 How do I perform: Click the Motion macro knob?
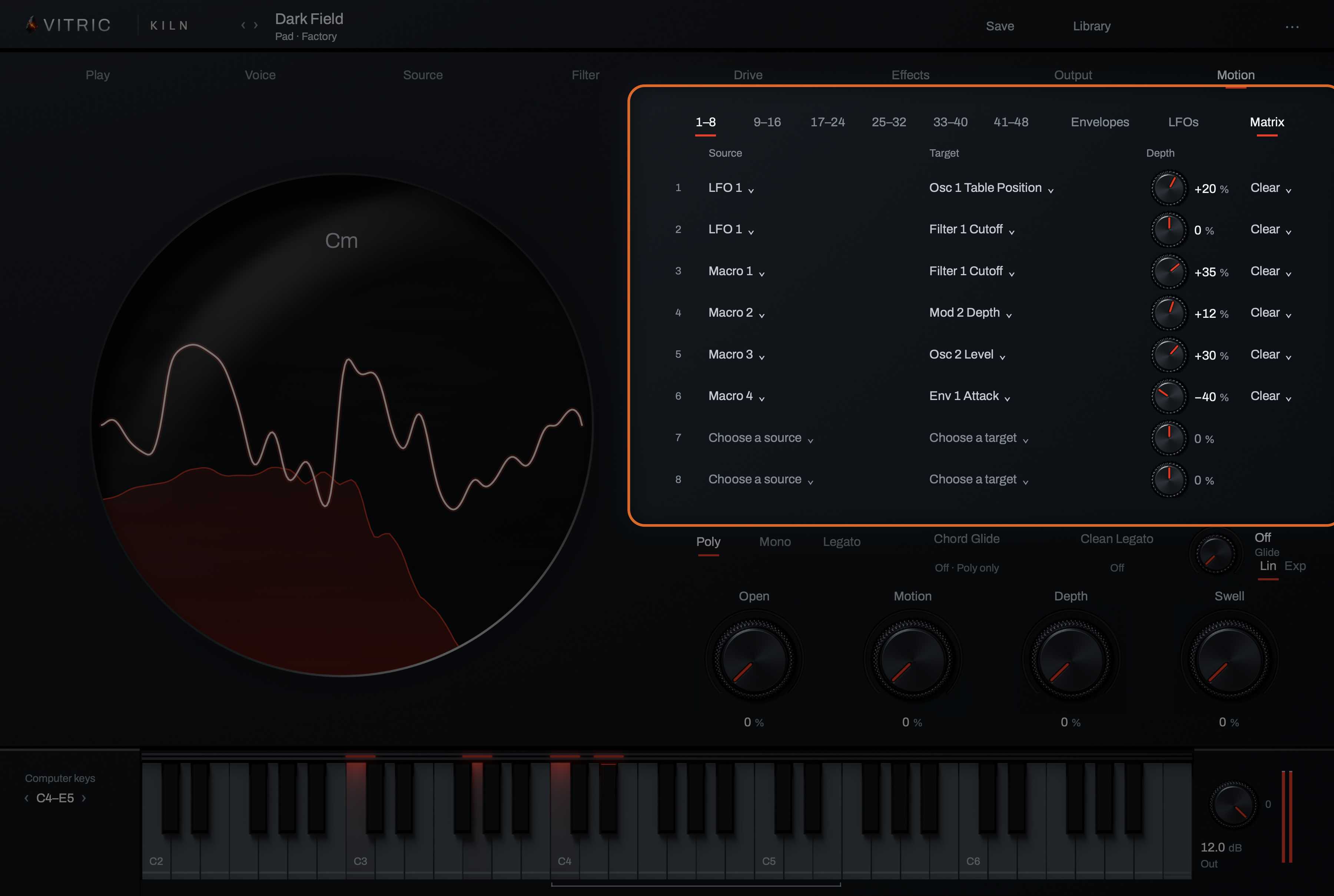point(912,659)
